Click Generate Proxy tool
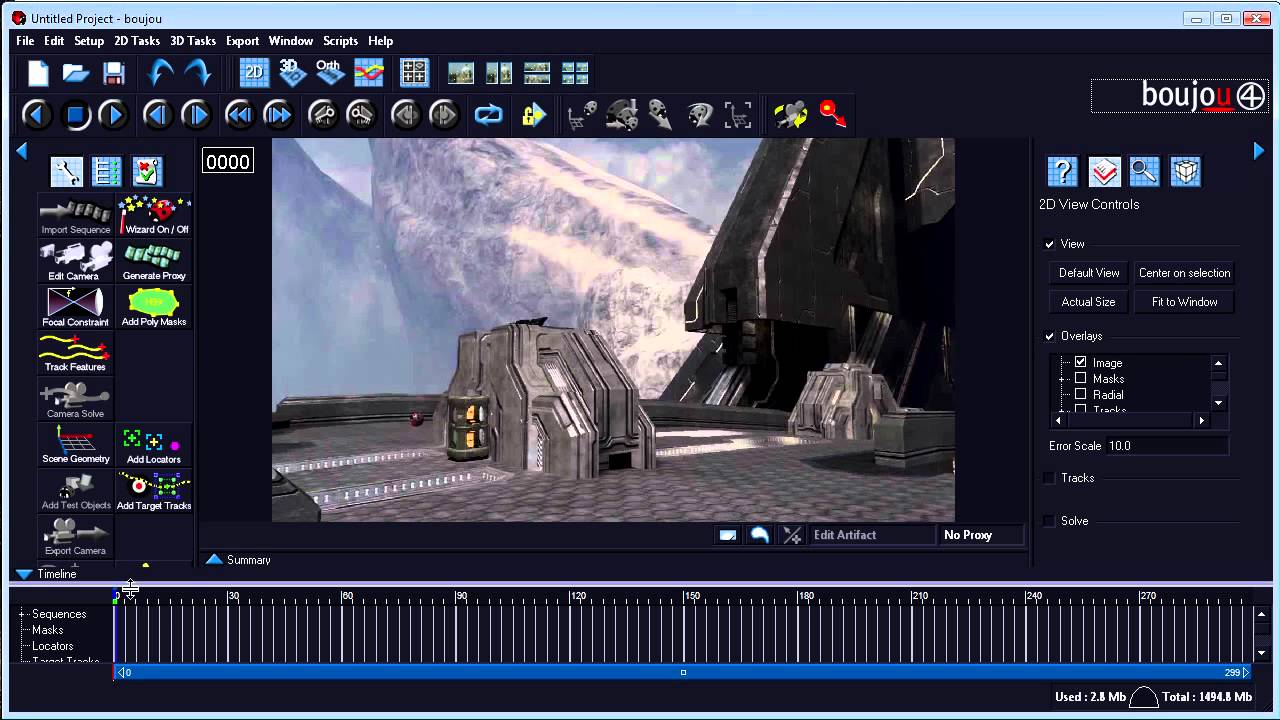Viewport: 1280px width, 720px height. 155,263
